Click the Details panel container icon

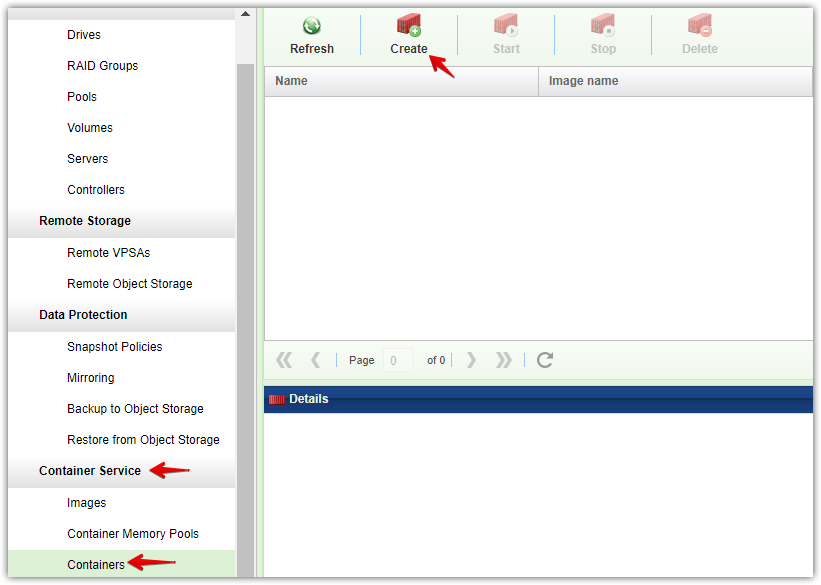tap(276, 400)
